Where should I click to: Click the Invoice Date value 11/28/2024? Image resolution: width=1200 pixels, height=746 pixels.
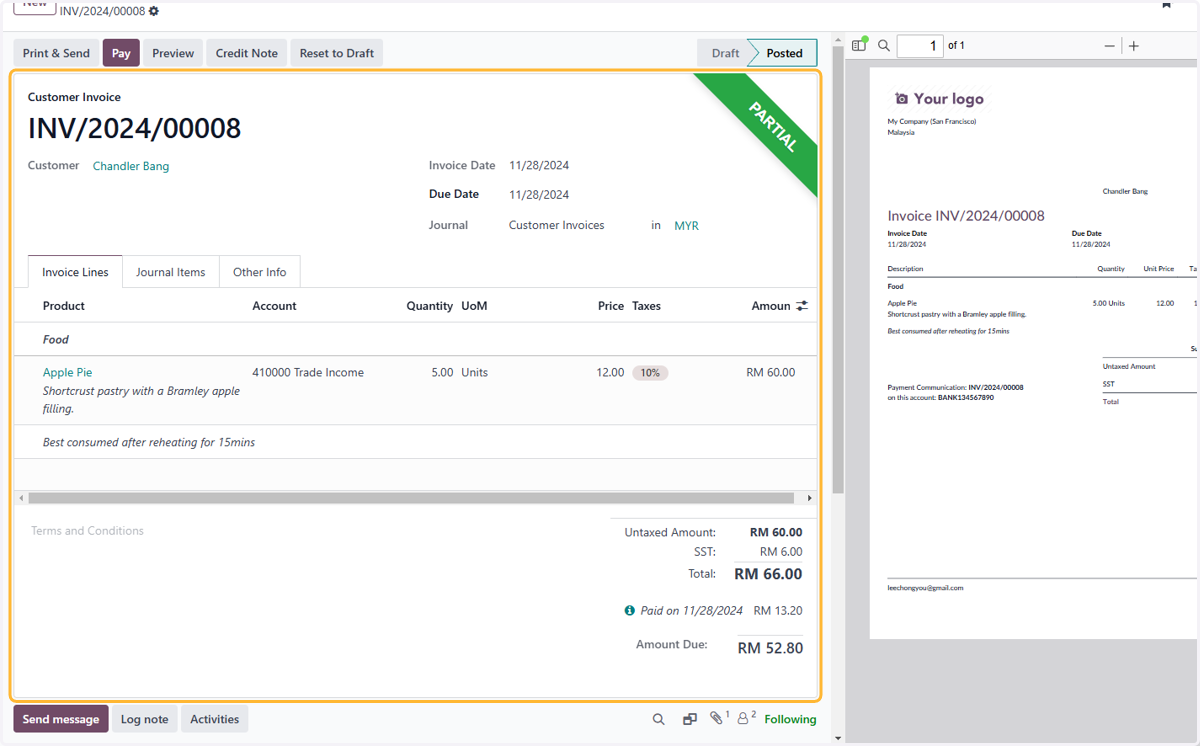point(539,166)
